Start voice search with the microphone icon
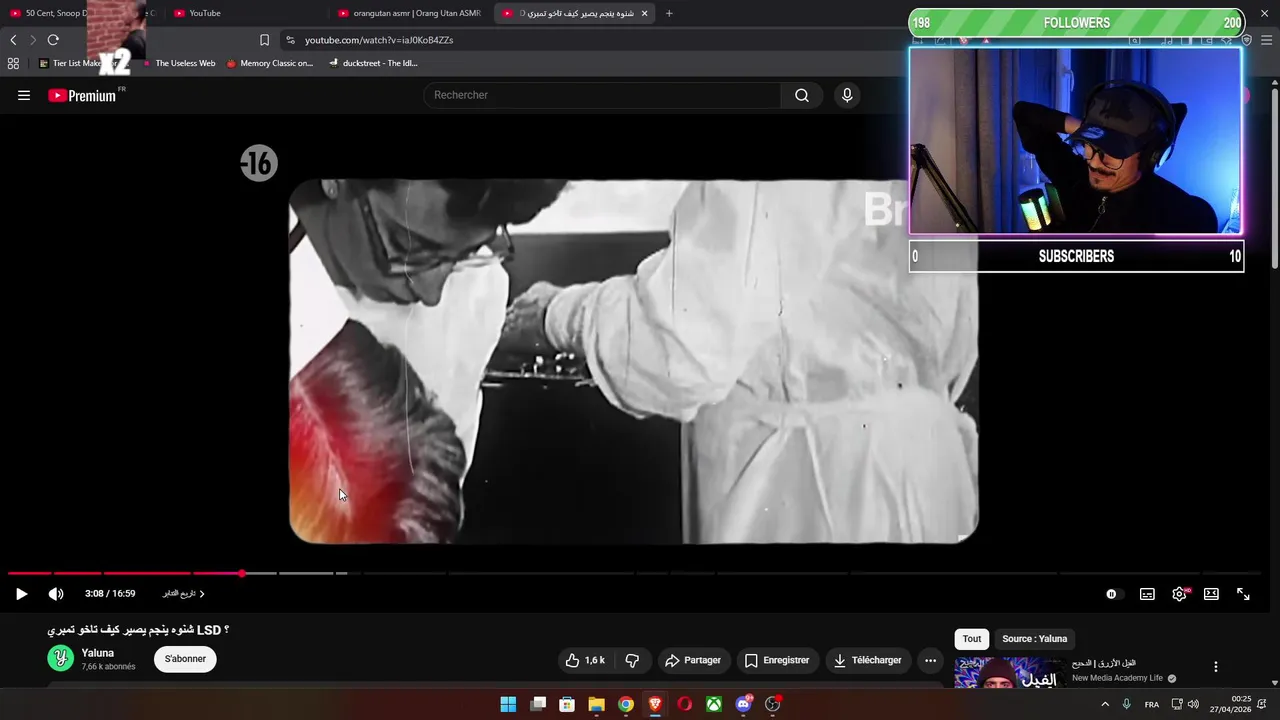This screenshot has width=1280, height=720. (x=847, y=95)
